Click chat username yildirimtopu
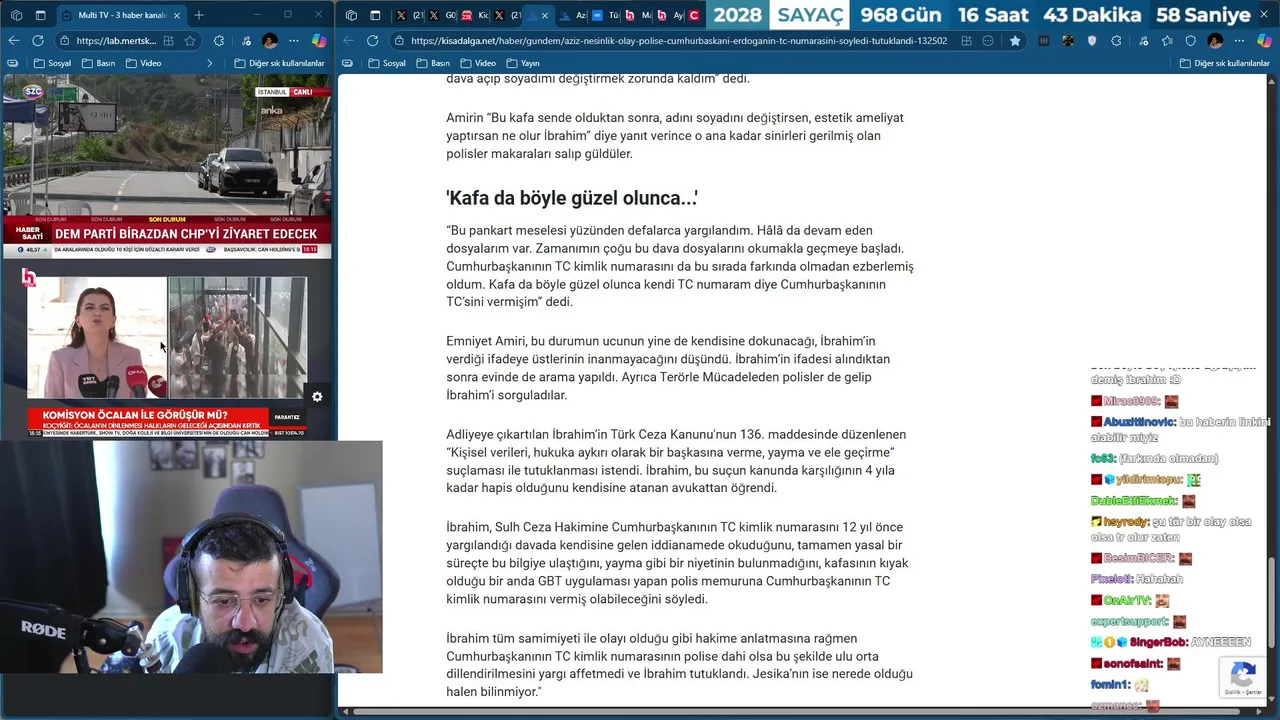This screenshot has width=1280, height=720. coord(1150,480)
